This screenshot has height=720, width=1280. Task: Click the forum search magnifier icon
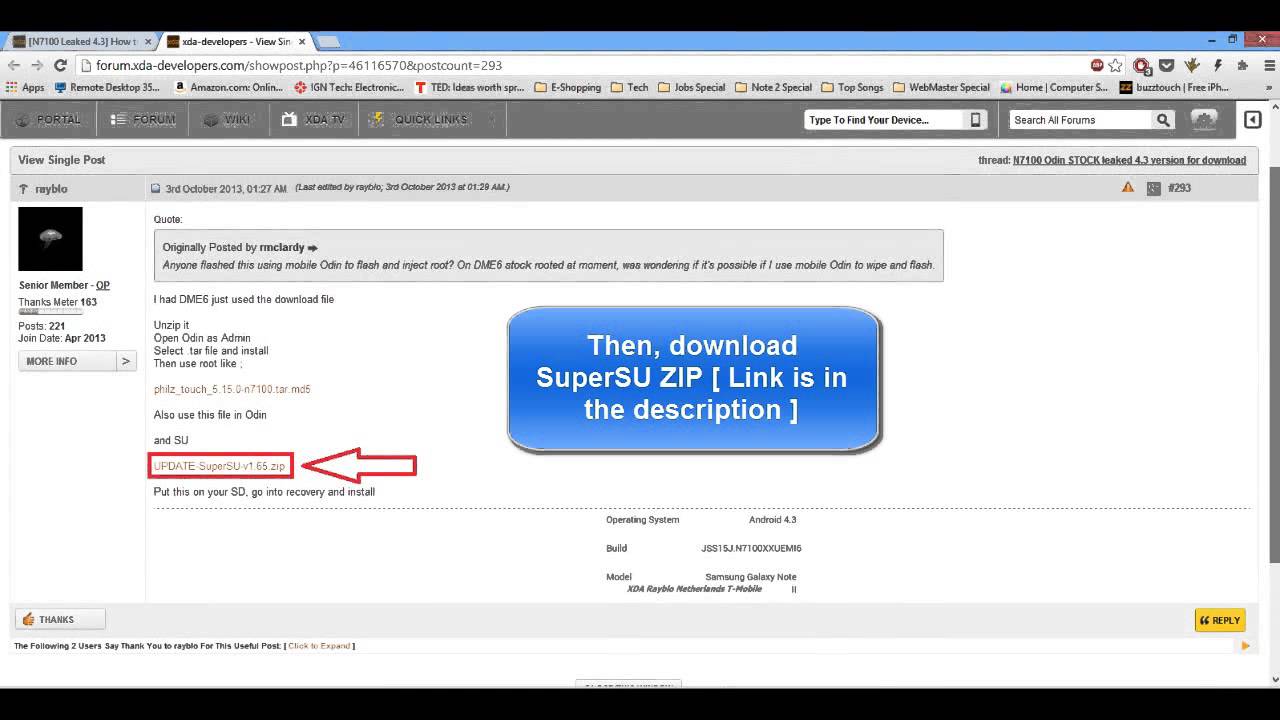(1163, 120)
